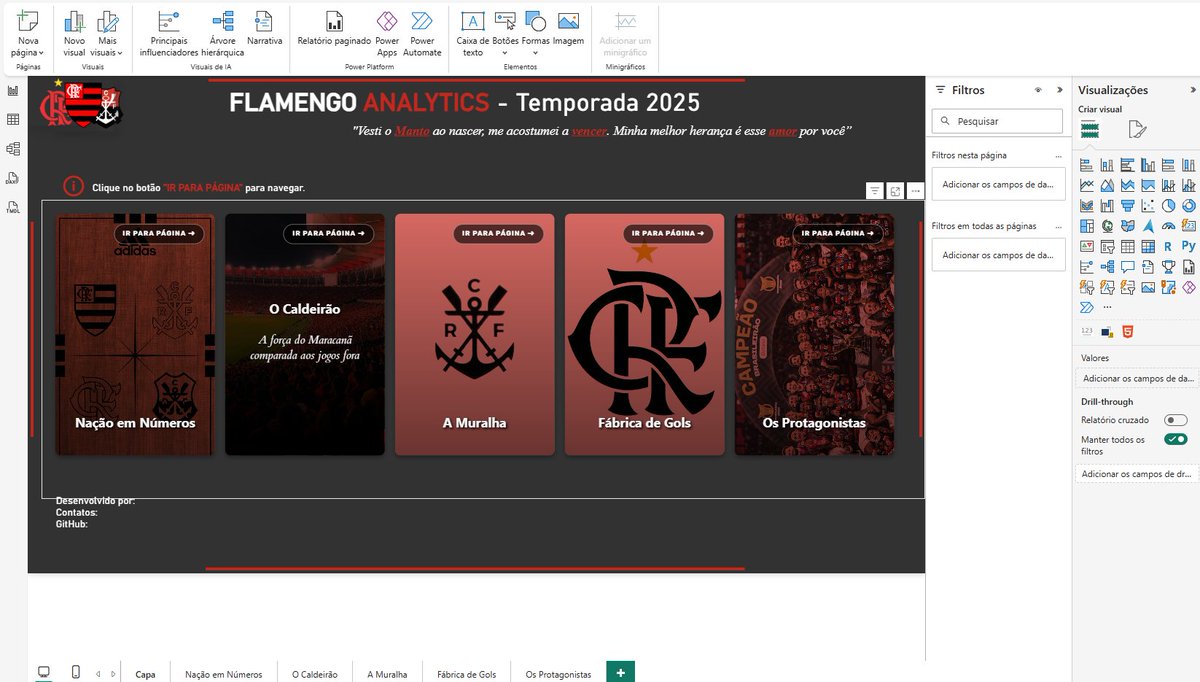Image resolution: width=1200 pixels, height=682 pixels.
Task: Open the O Caldeirão page tab
Action: 315,674
